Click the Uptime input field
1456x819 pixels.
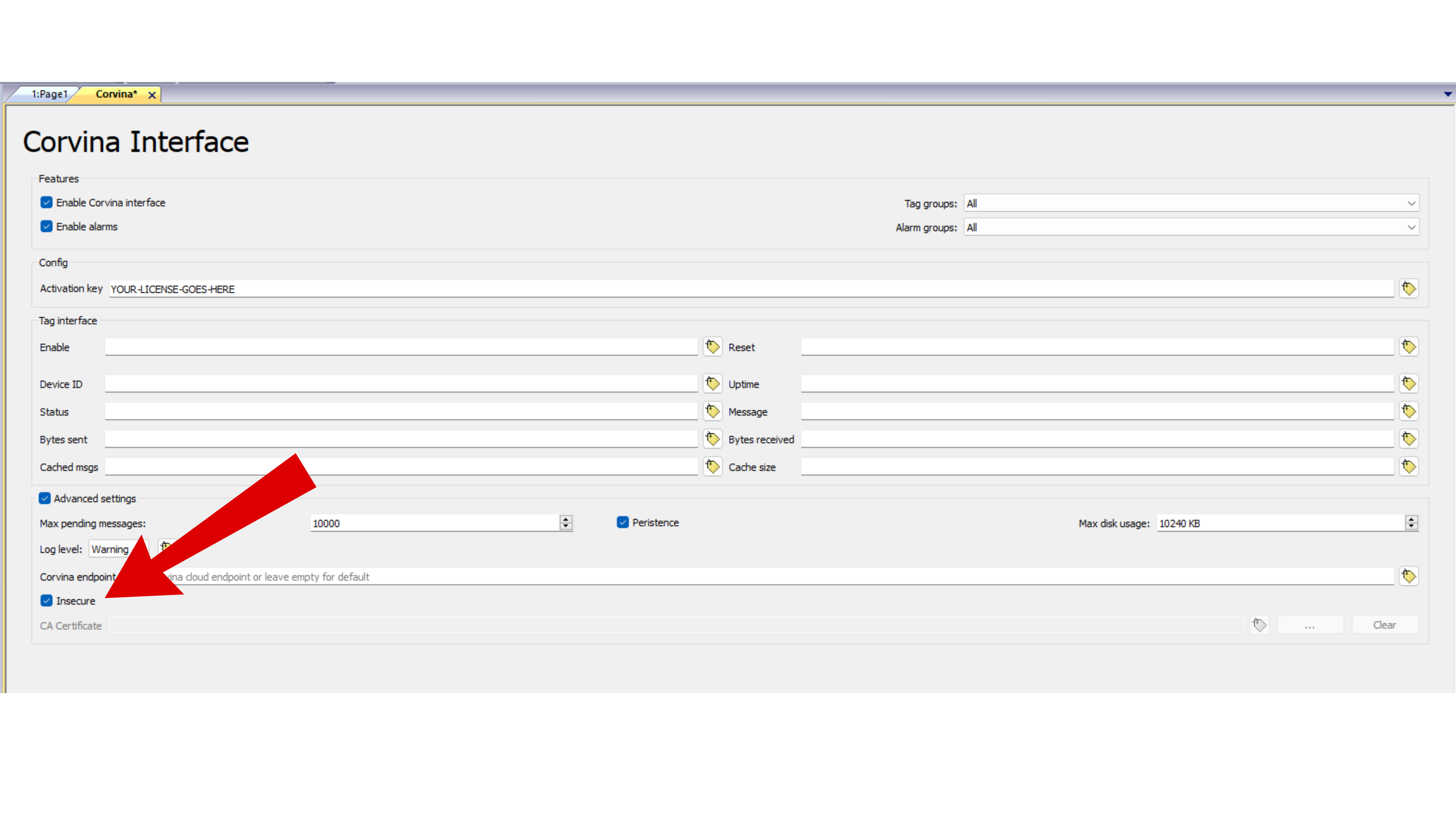[x=1098, y=384]
